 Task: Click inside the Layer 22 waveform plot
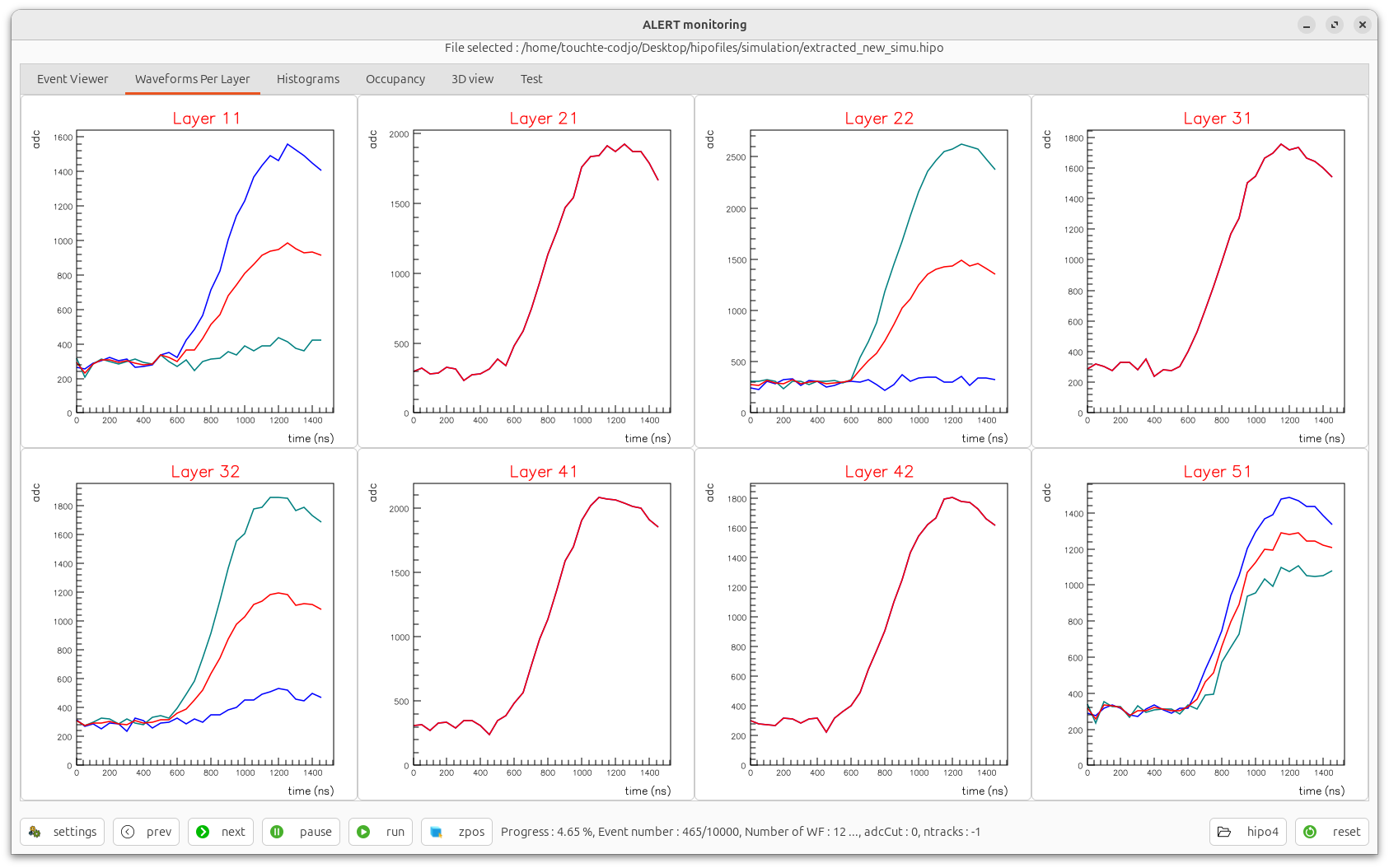(879, 271)
